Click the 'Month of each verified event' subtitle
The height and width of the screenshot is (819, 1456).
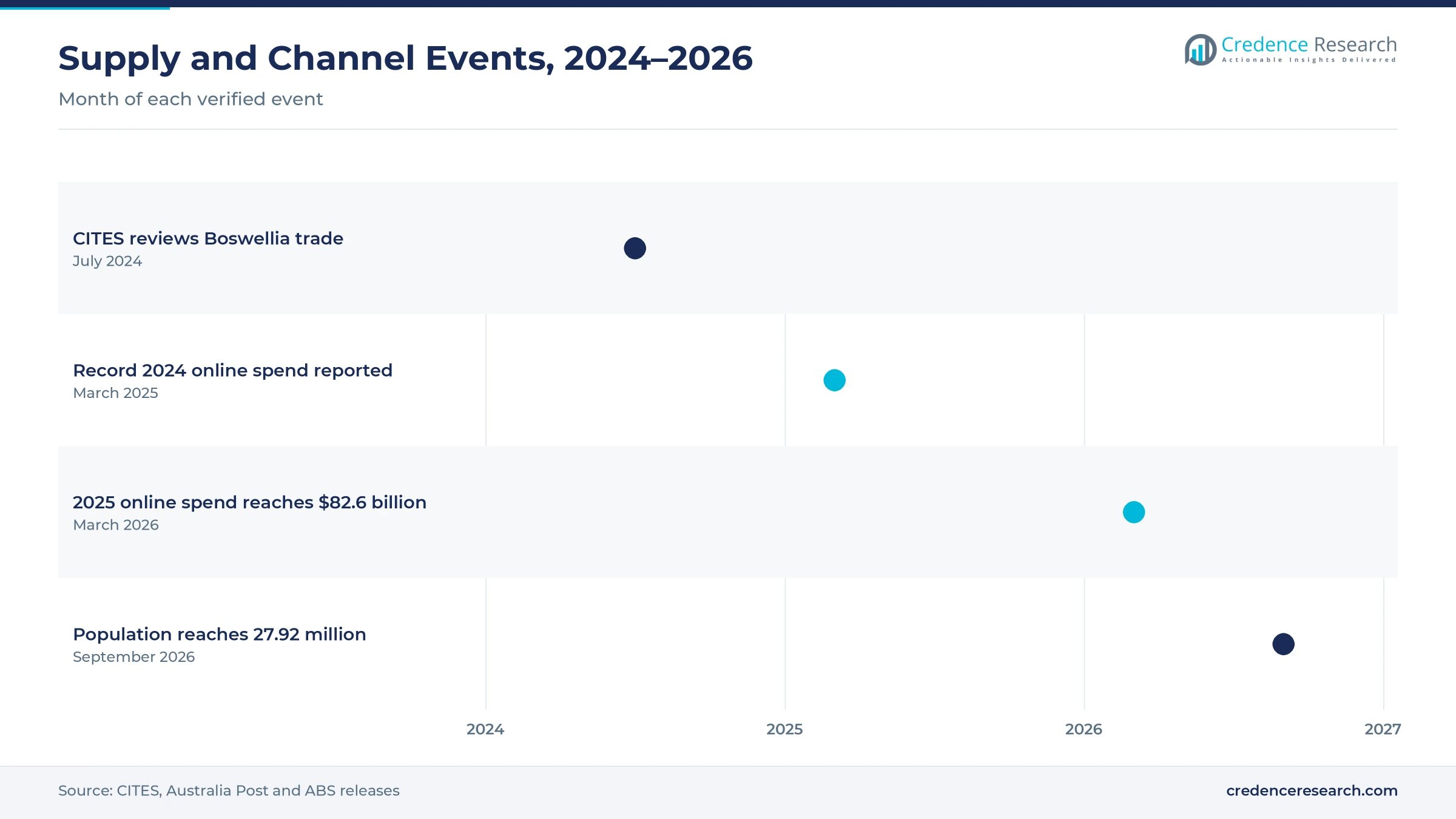190,99
